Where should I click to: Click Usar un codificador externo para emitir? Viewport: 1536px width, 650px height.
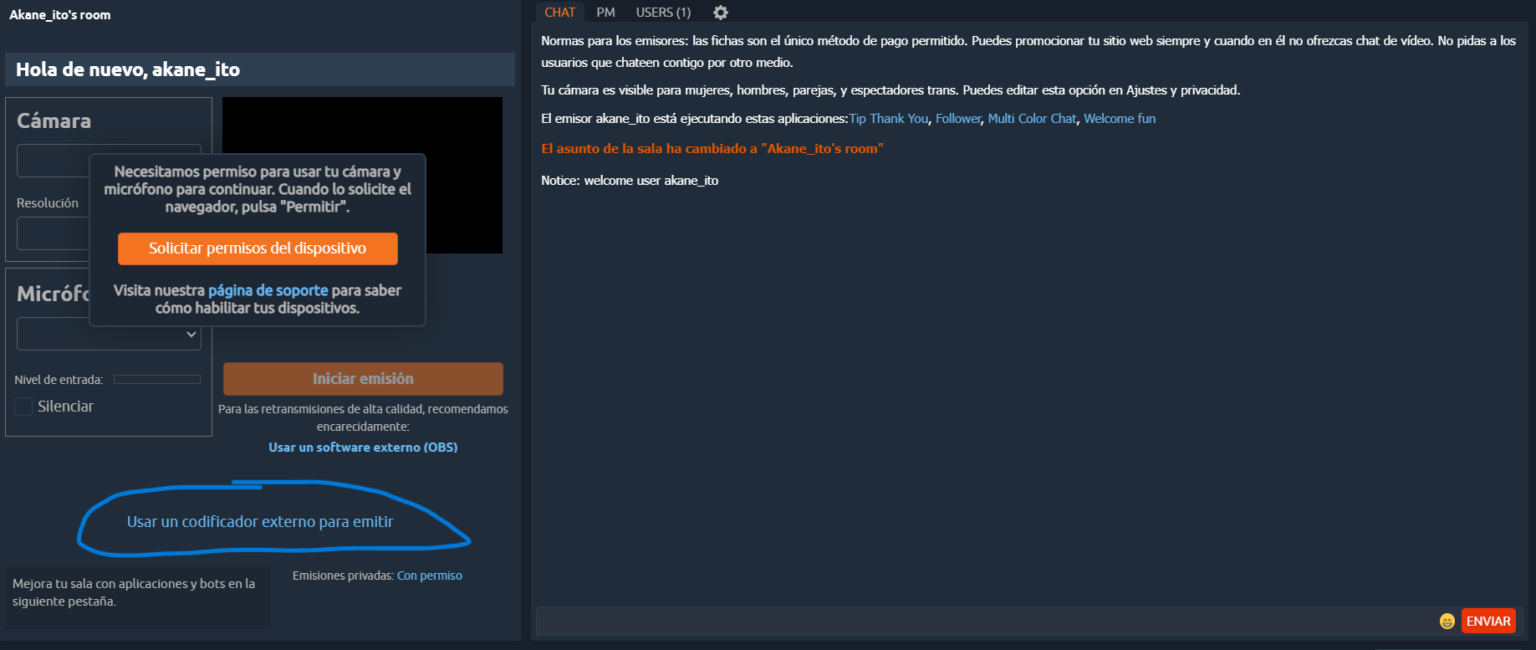coord(260,521)
